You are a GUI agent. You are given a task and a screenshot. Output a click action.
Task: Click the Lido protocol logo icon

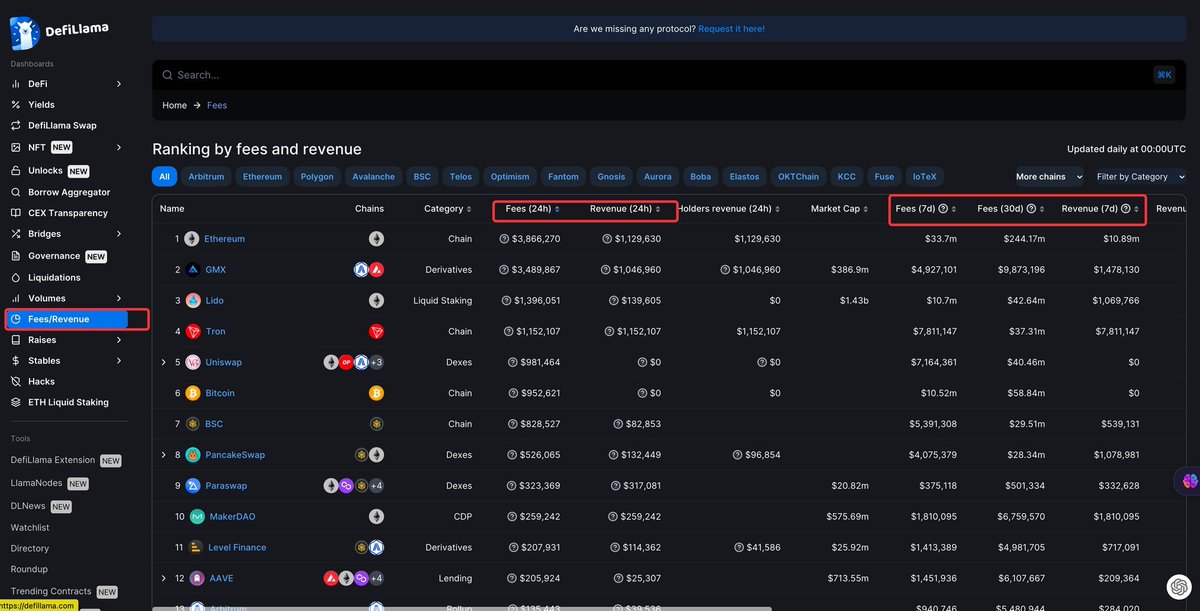pyautogui.click(x=193, y=301)
